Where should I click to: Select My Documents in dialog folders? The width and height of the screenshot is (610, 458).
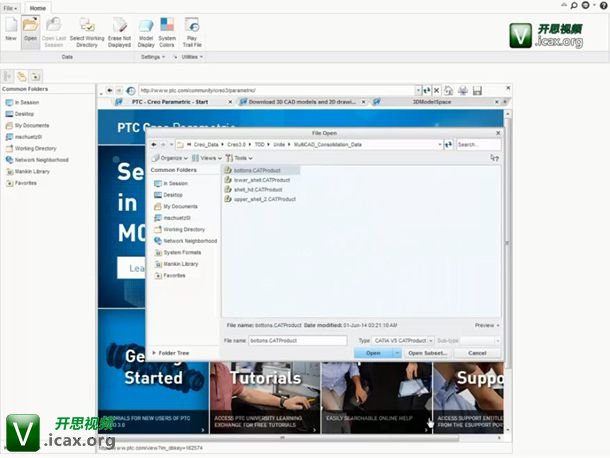(x=176, y=206)
